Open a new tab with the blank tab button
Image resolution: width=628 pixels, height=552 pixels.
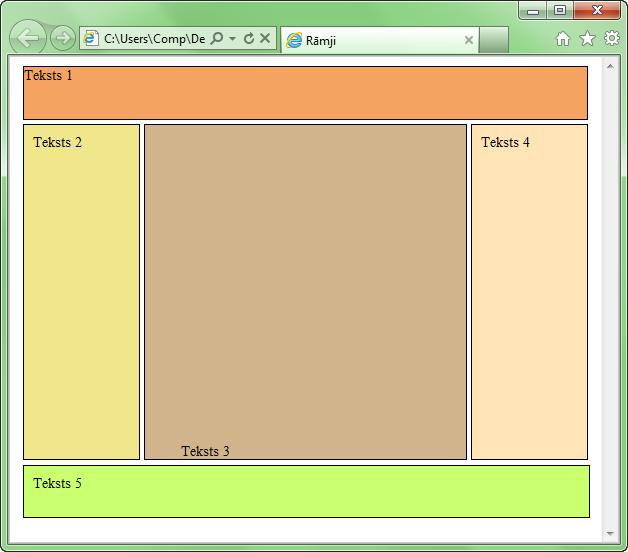493,40
